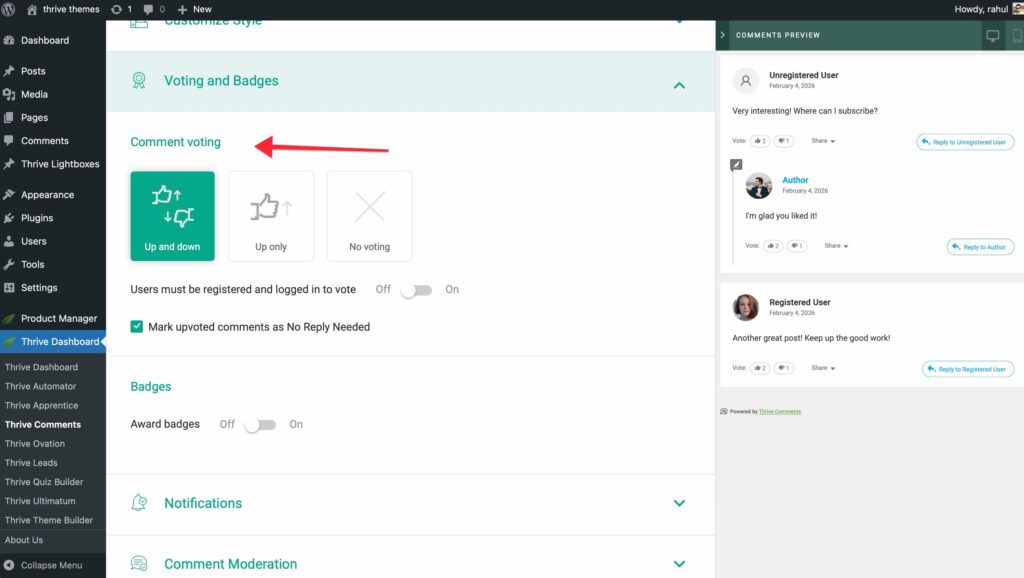Screen dimensions: 1024x578
Task: Enable the Award badges switch
Action: coord(259,425)
